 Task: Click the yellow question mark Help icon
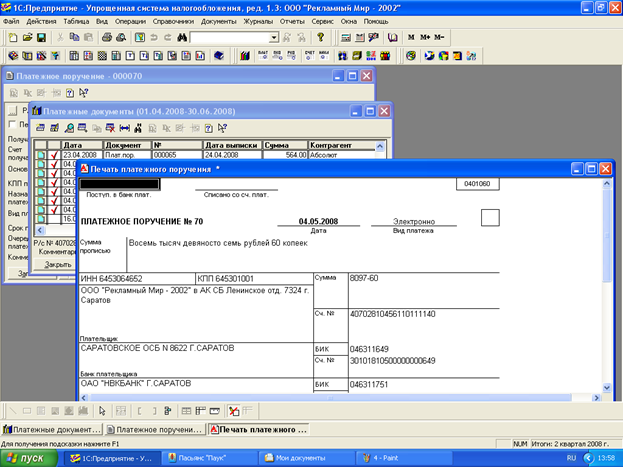(x=320, y=38)
